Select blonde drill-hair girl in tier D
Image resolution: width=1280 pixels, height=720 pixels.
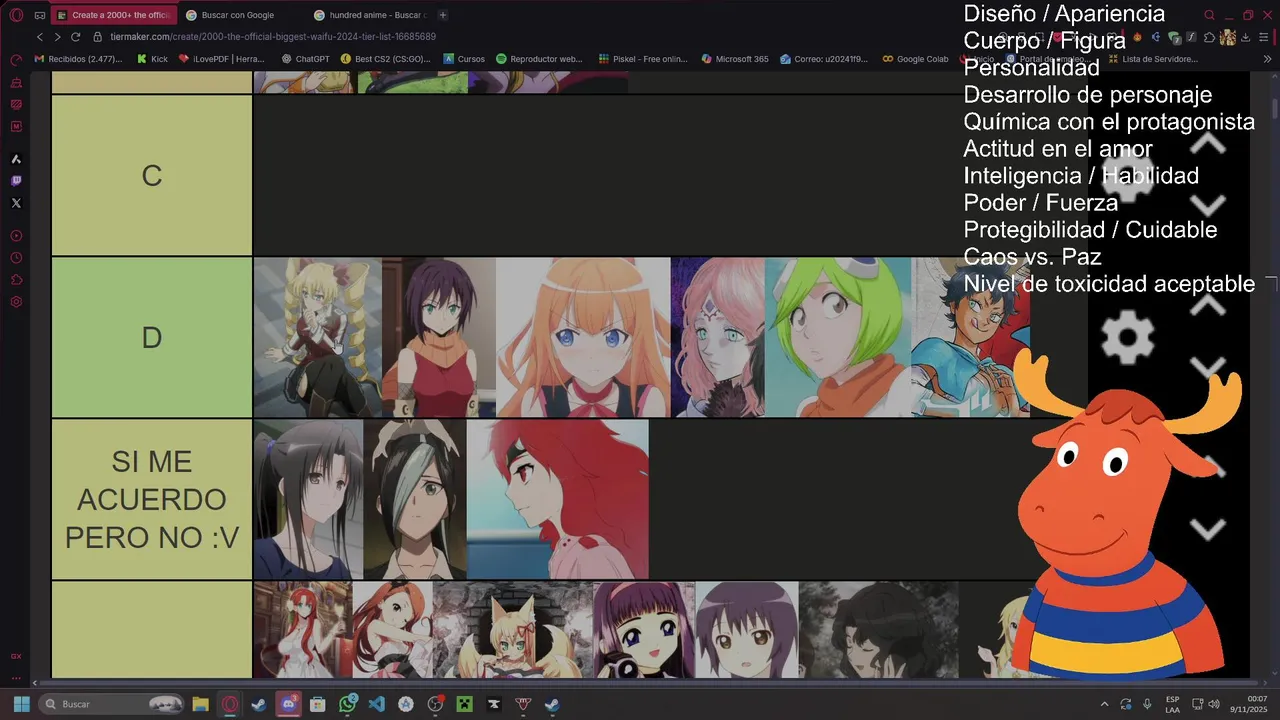point(318,337)
